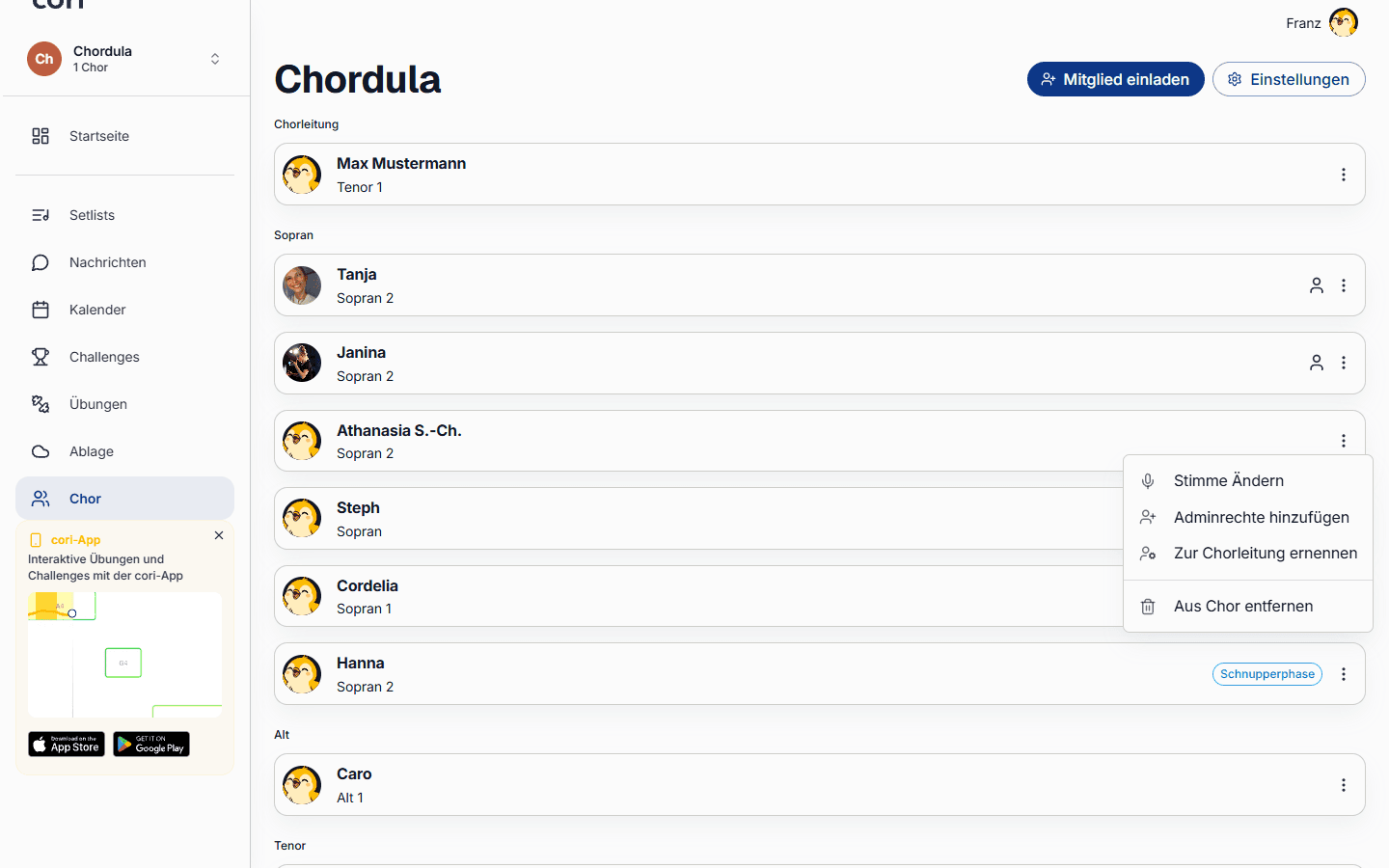The image size is (1389, 868).
Task: Open Nachrichten messages page
Action: 124,262
